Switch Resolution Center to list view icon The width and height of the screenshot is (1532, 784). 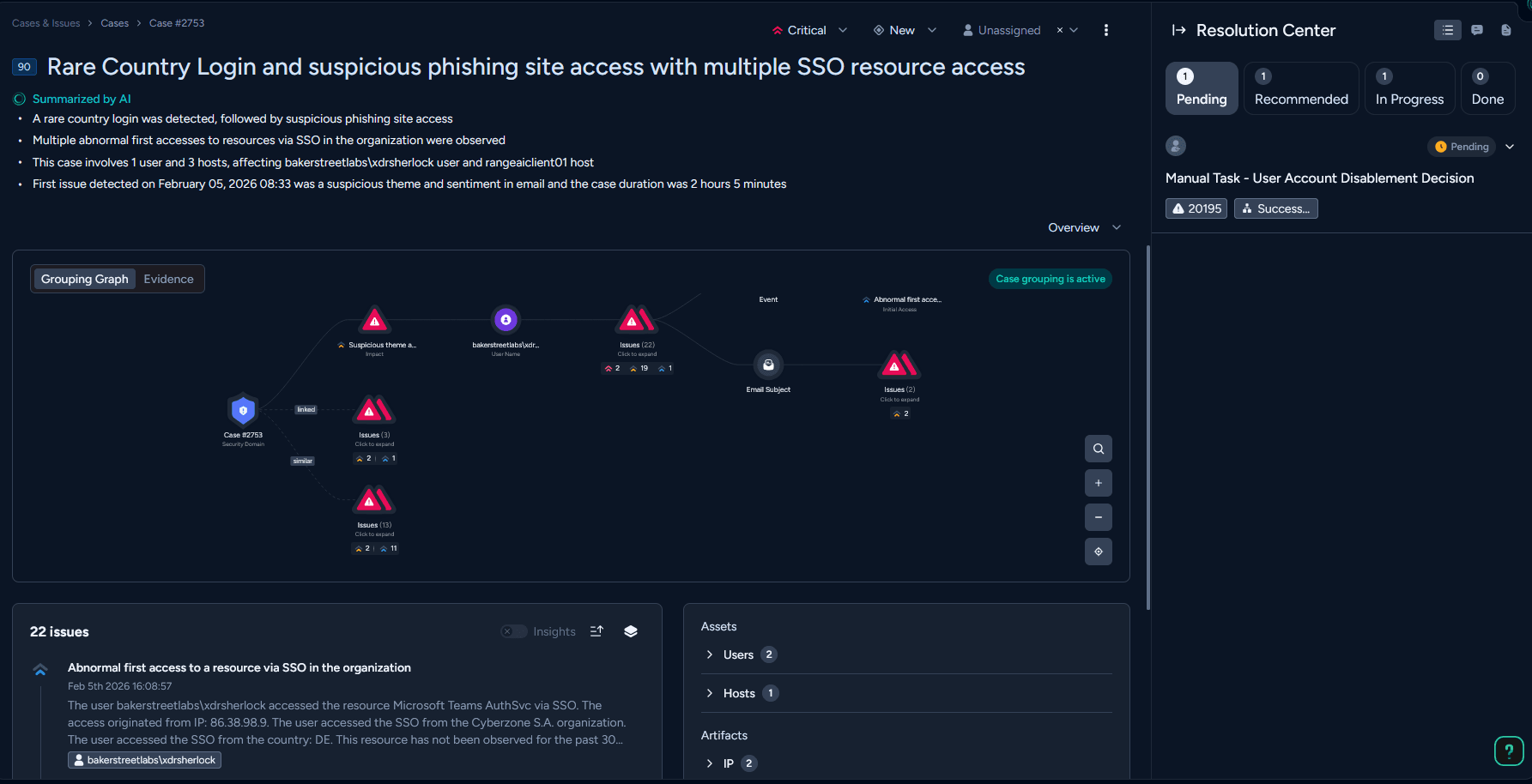point(1448,30)
